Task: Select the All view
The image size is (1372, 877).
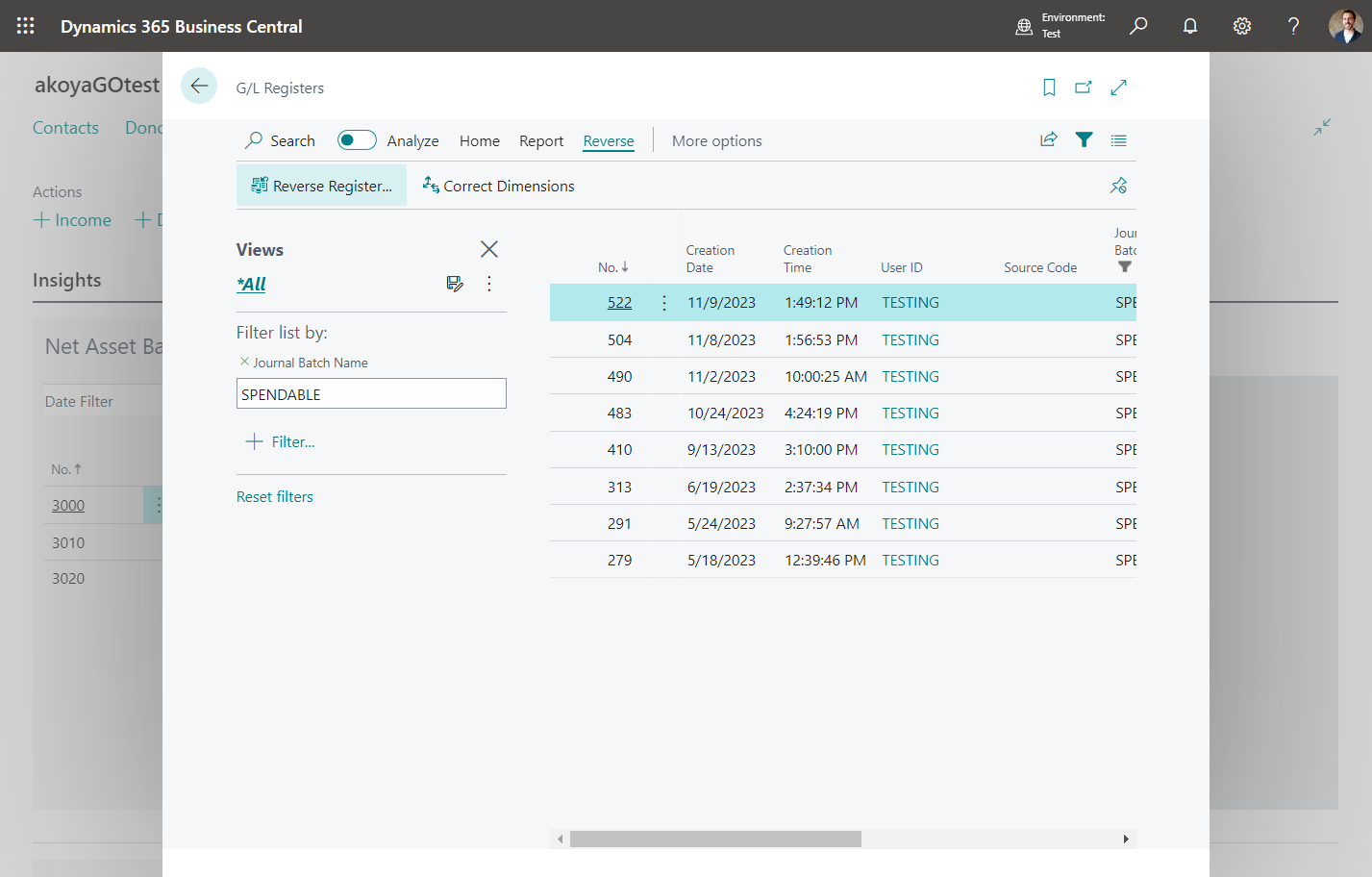Action: tap(251, 284)
